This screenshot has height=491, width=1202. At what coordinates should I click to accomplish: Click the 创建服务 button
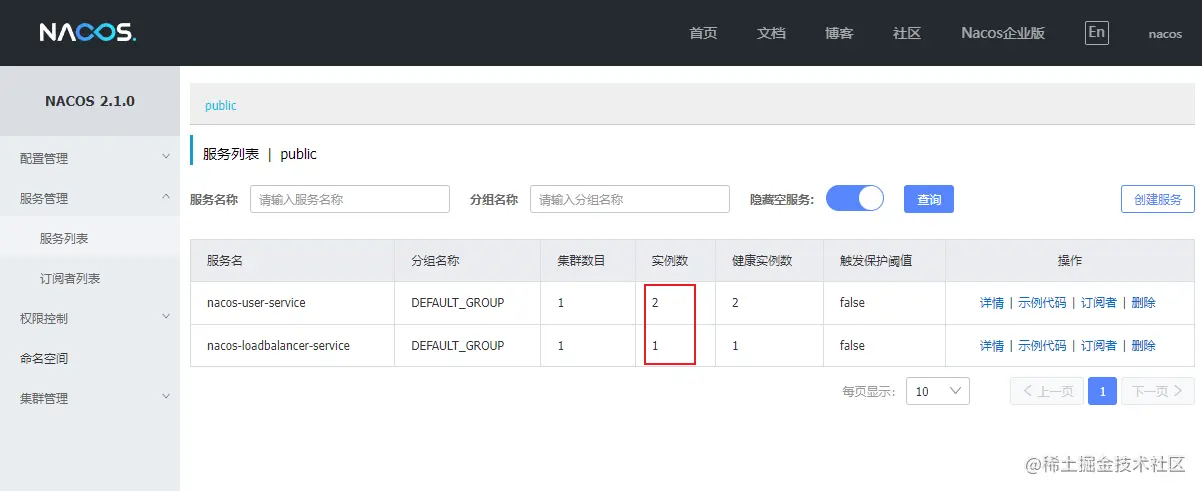pos(1158,199)
